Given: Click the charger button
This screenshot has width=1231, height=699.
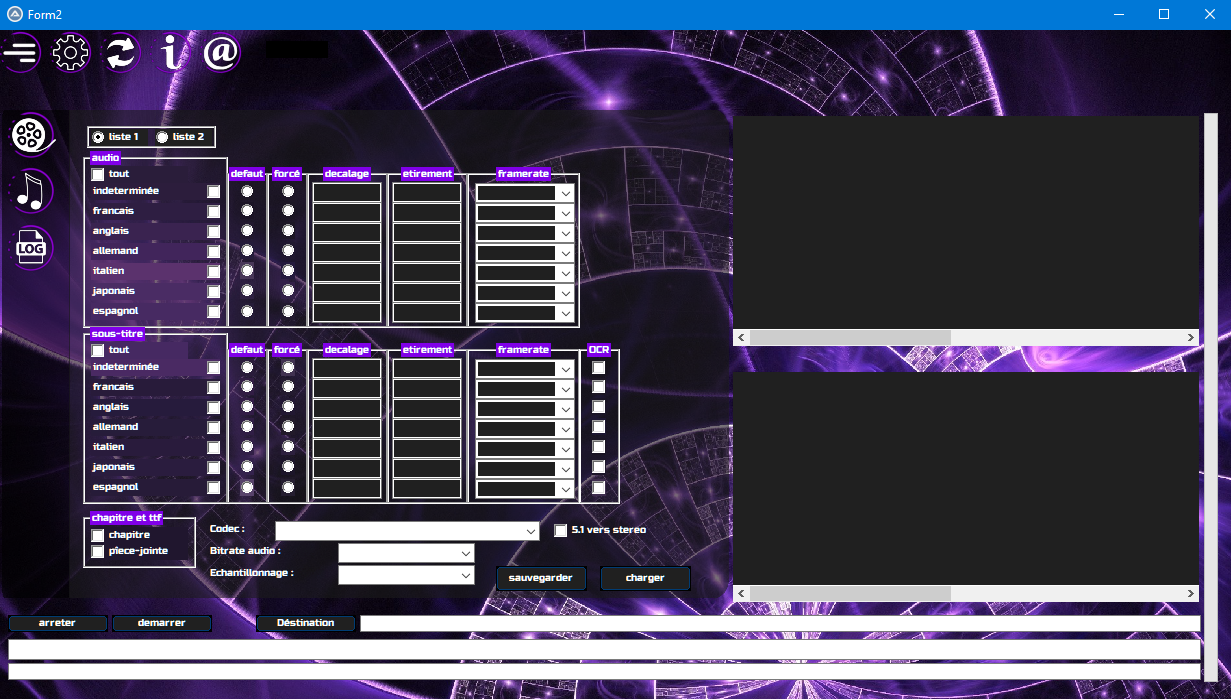Looking at the screenshot, I should click(645, 578).
